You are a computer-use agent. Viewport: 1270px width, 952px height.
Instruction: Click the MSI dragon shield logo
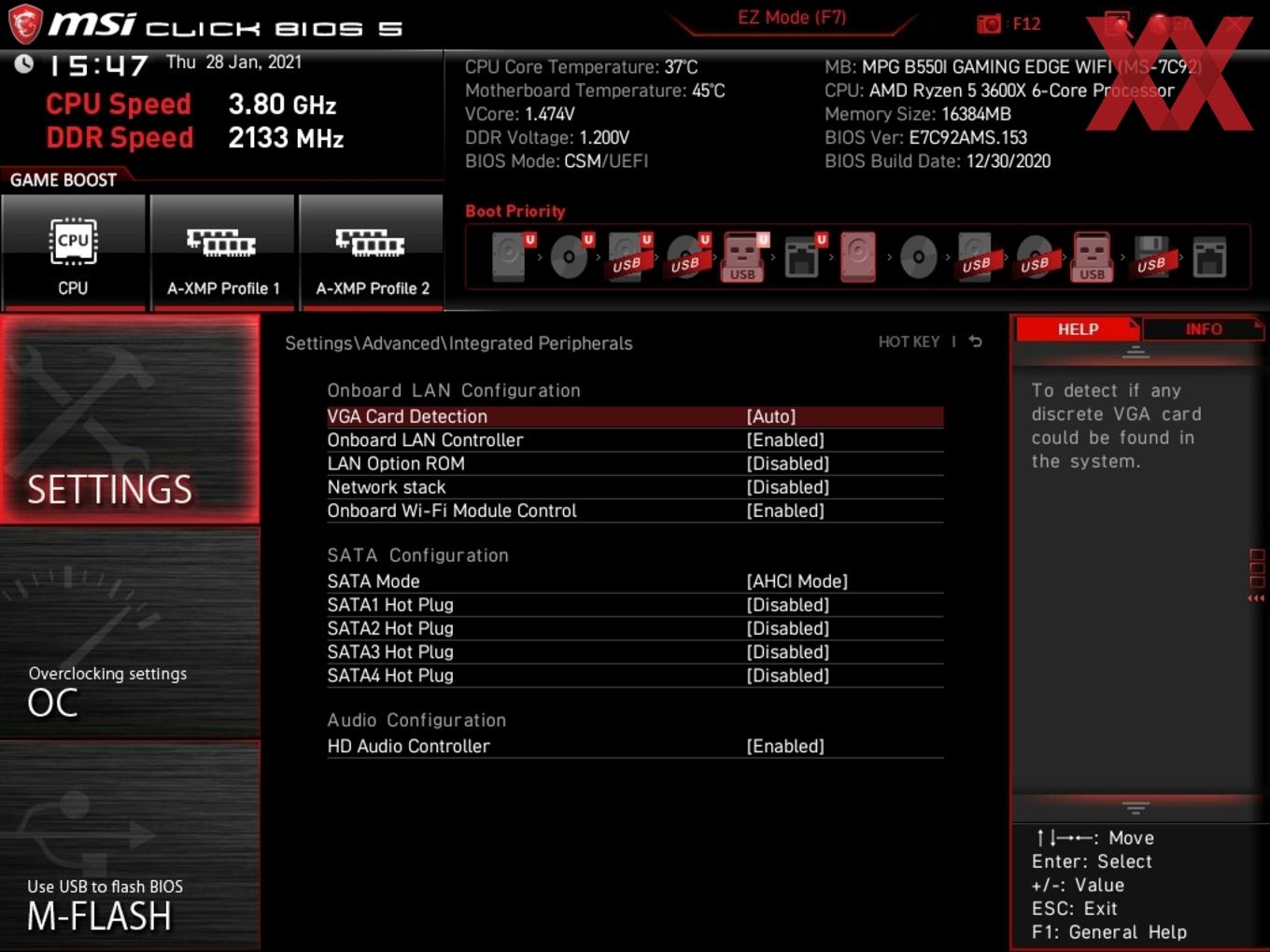[25, 24]
